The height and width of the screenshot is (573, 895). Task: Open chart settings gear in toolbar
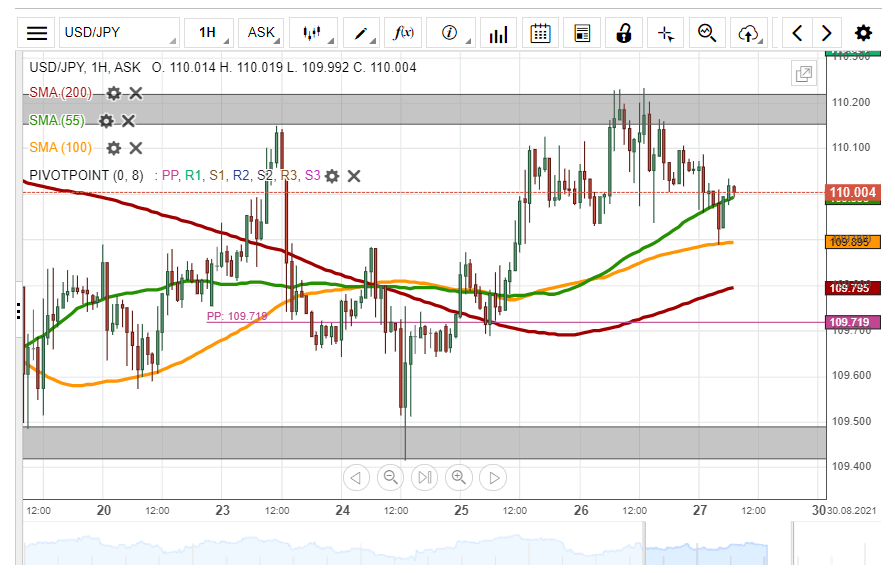tap(863, 33)
